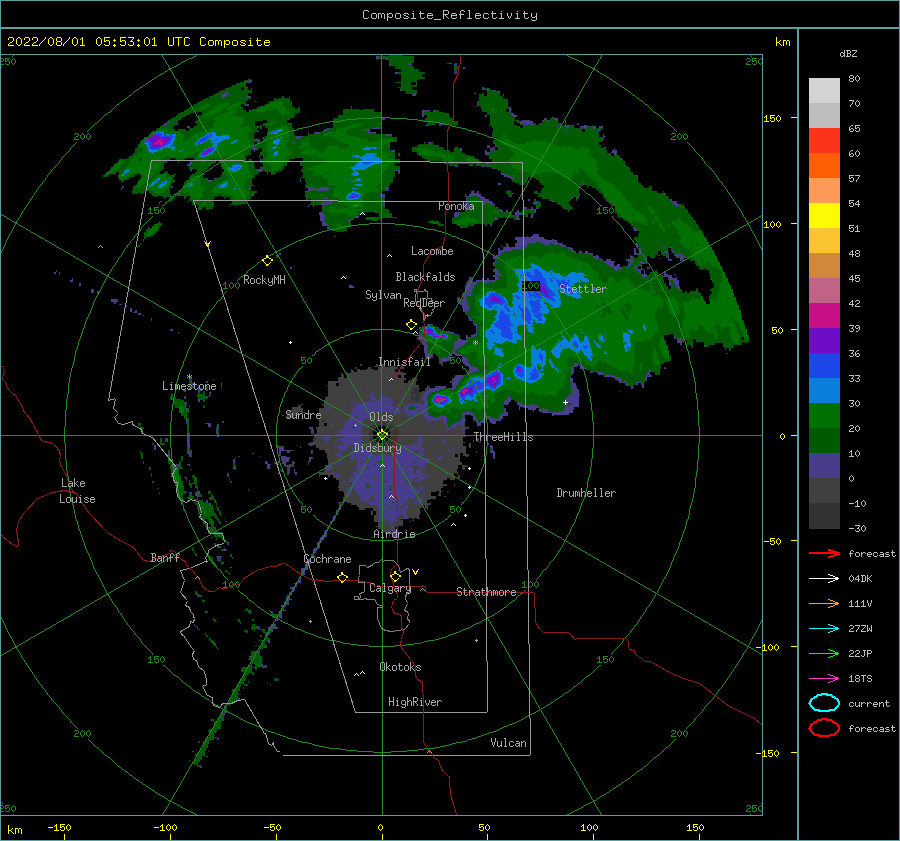This screenshot has width=900, height=841.
Task: Click the Calgary label
Action: pos(390,588)
